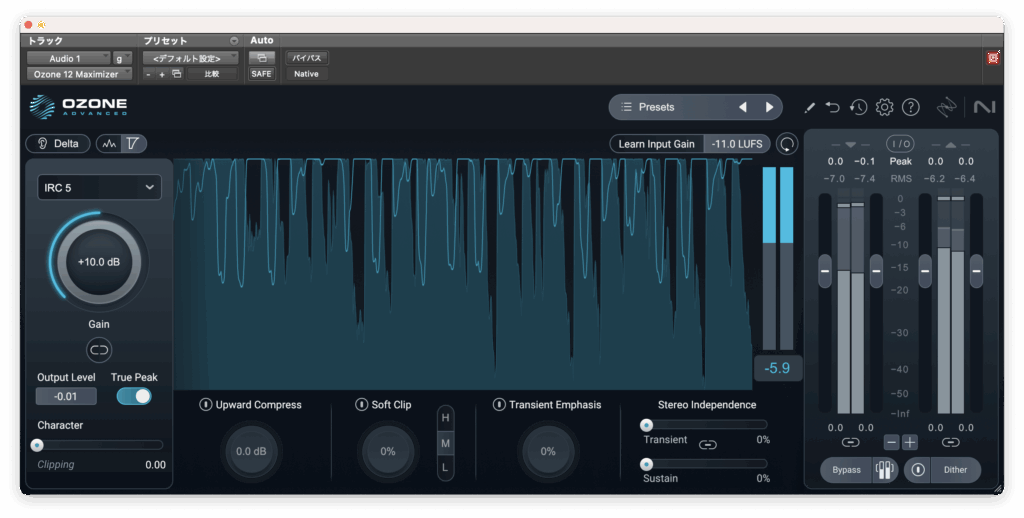Click the Delta button

coord(58,144)
